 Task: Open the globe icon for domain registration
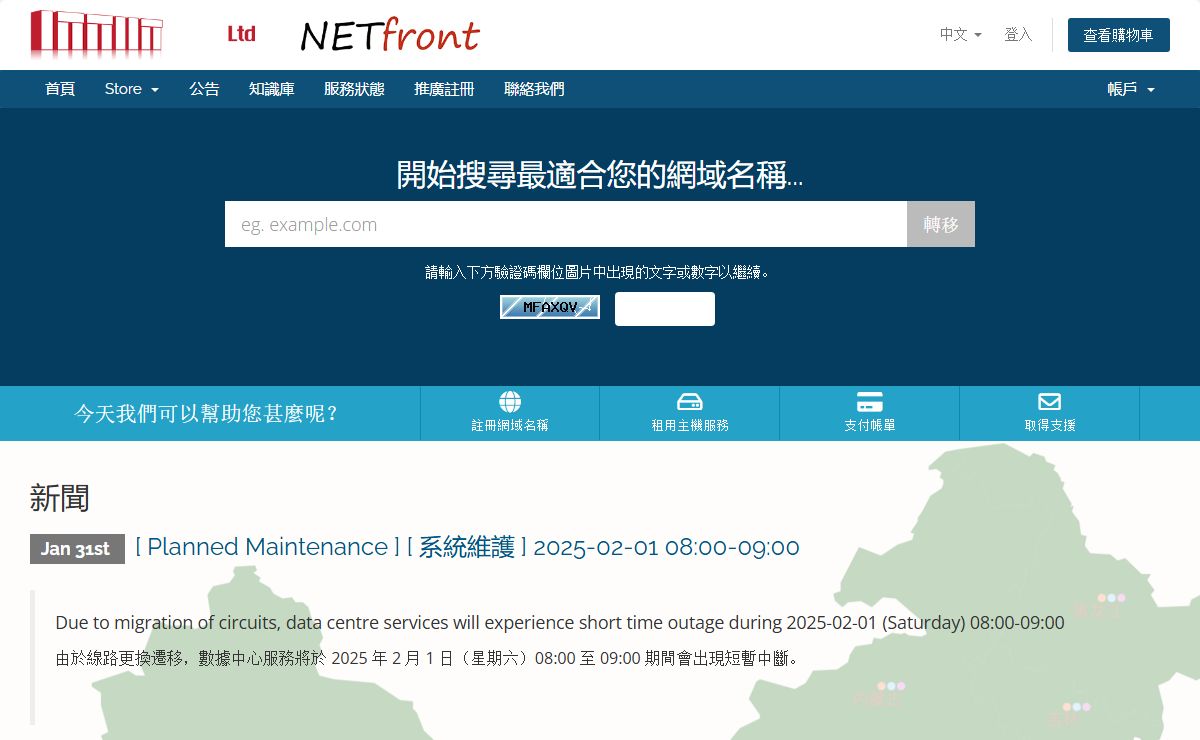(510, 402)
